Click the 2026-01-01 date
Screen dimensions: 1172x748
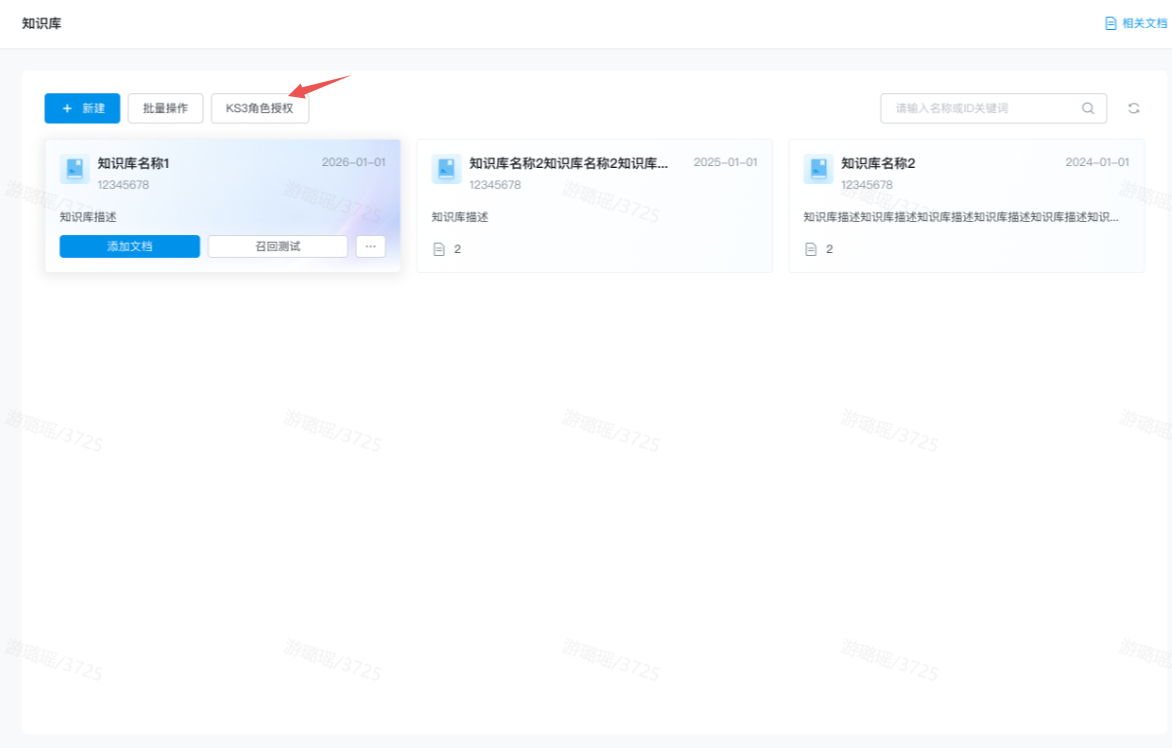click(354, 162)
